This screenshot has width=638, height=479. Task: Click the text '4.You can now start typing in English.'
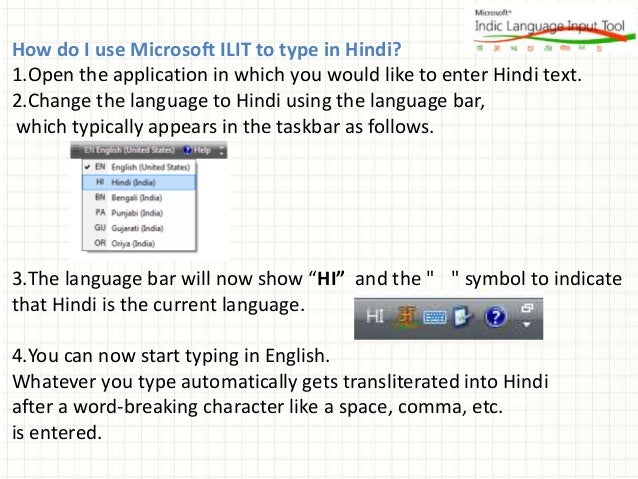pyautogui.click(x=171, y=356)
